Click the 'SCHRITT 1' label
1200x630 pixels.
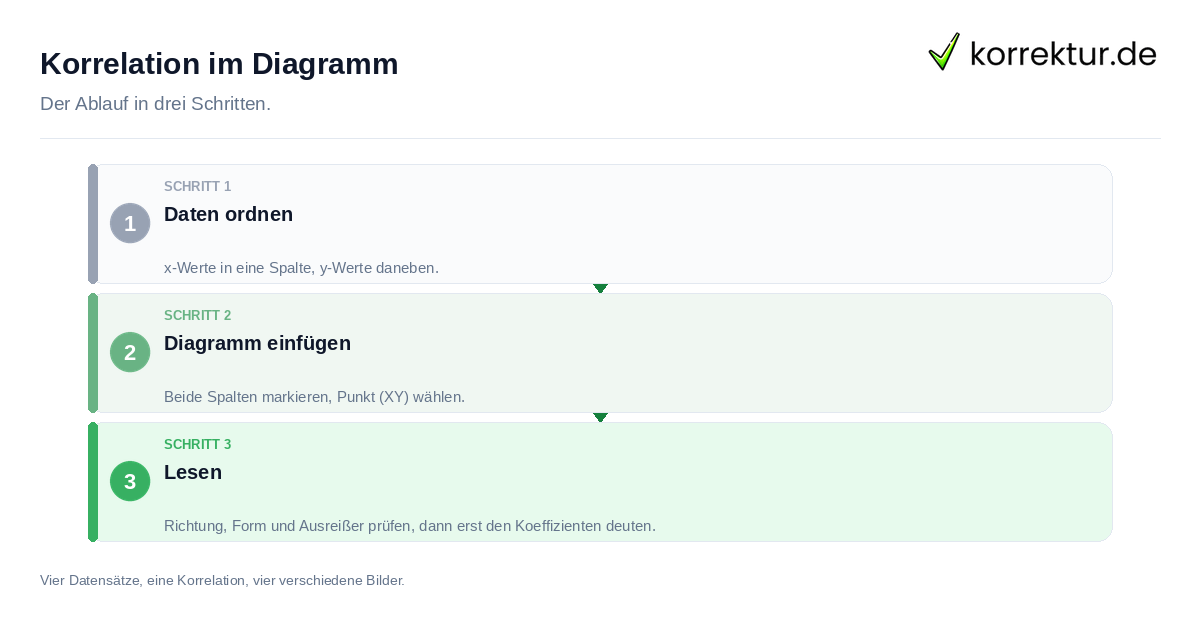click(197, 186)
